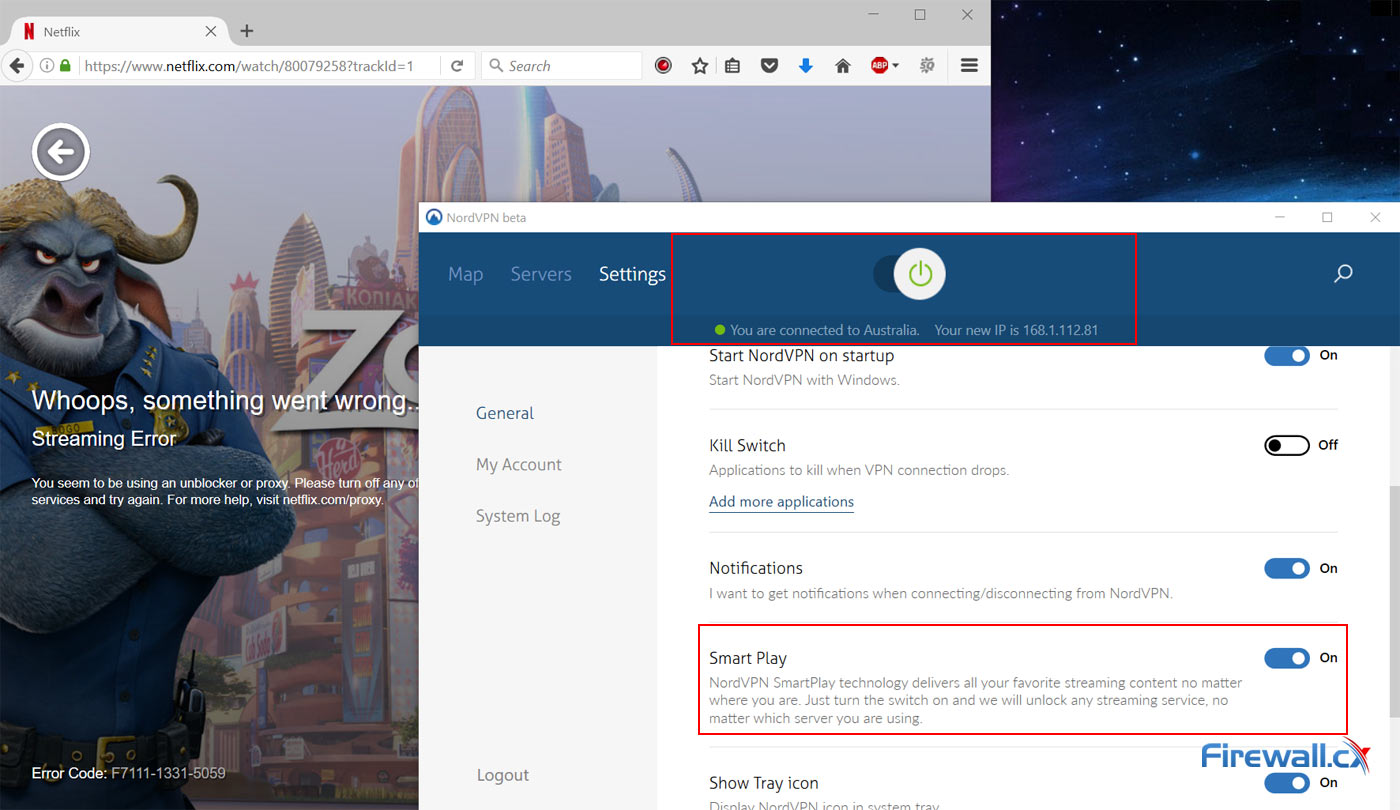Click the NordVPN beta title icon

tap(433, 217)
